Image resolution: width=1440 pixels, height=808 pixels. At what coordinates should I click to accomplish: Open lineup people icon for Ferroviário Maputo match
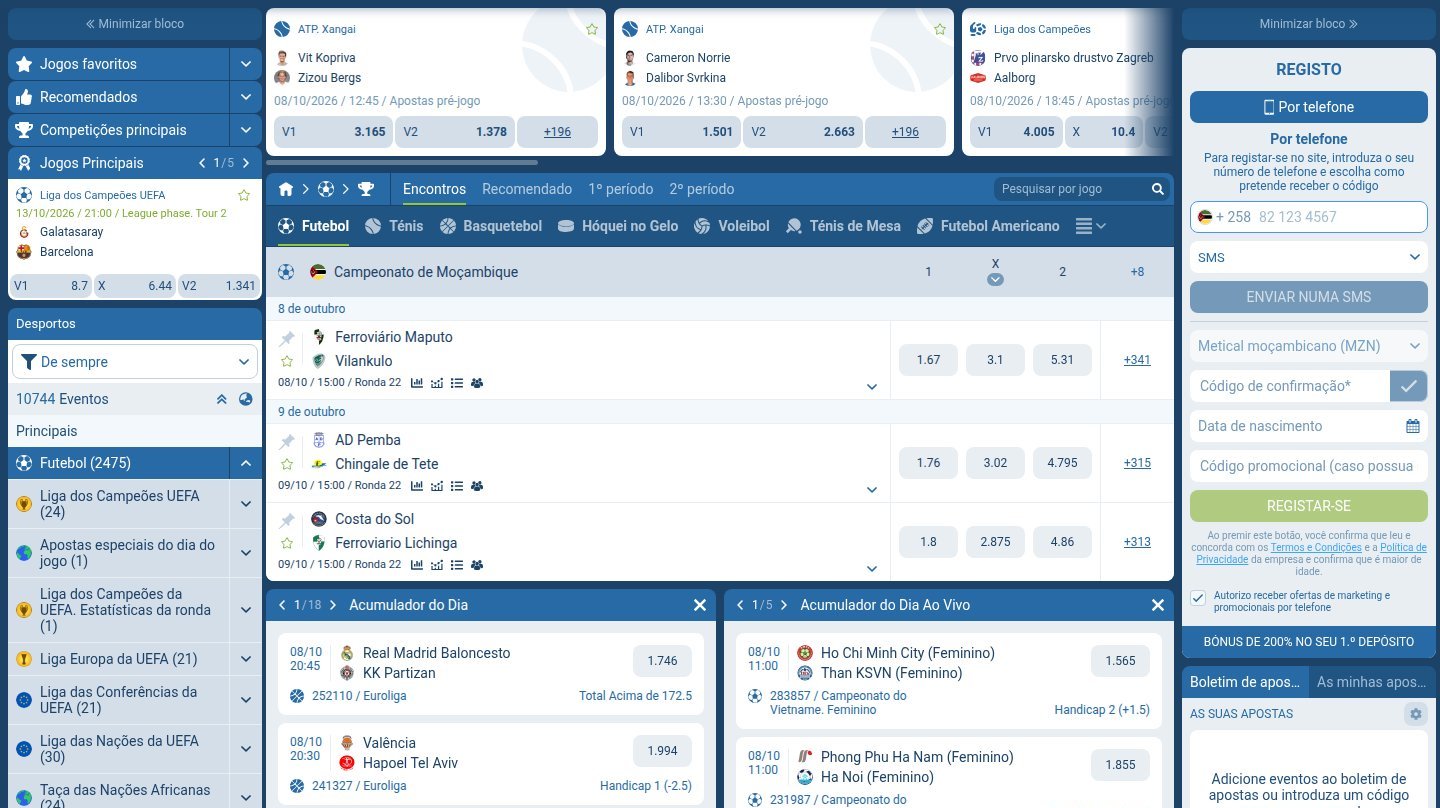(x=477, y=383)
